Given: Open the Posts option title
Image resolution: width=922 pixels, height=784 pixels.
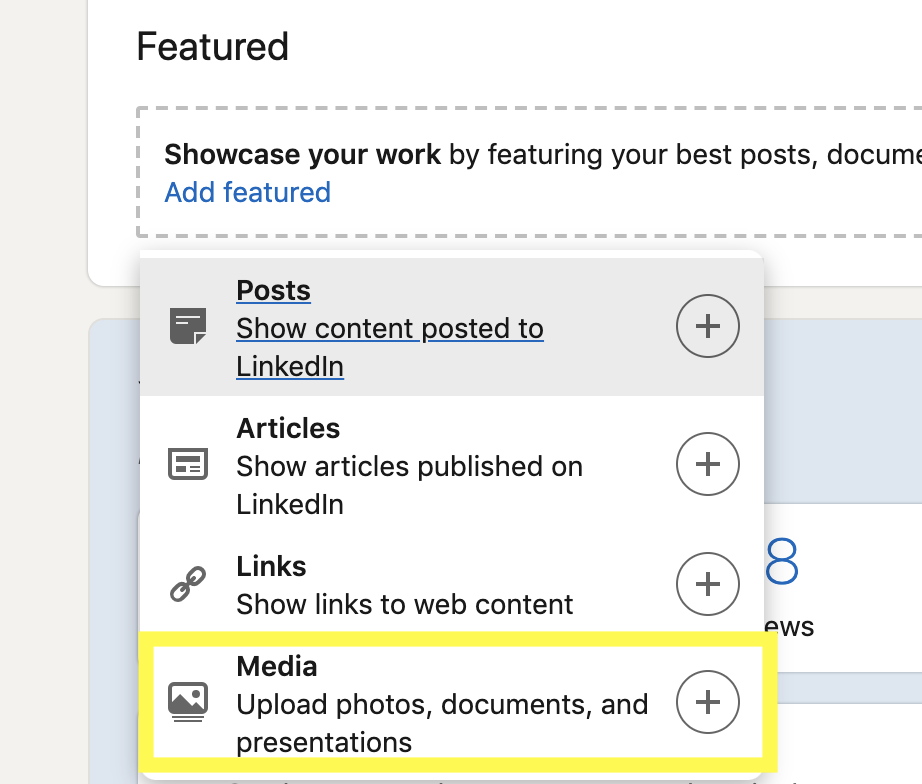Looking at the screenshot, I should point(273,290).
